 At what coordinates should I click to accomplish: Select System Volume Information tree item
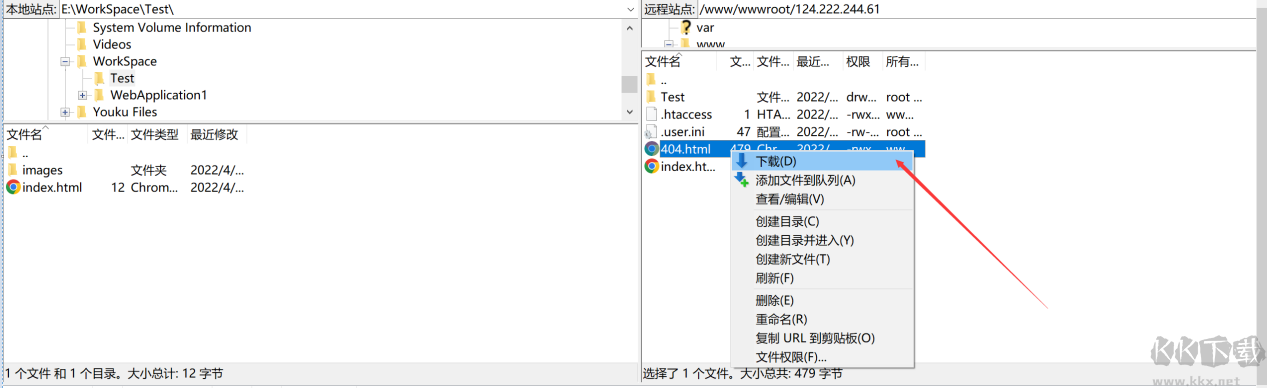[172, 28]
